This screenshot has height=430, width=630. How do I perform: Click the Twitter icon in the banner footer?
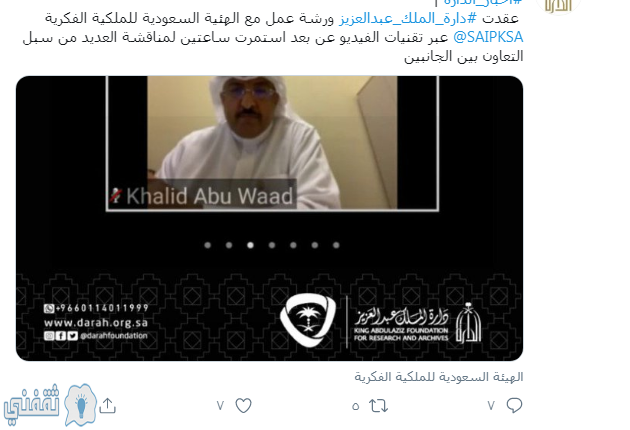tap(73, 336)
